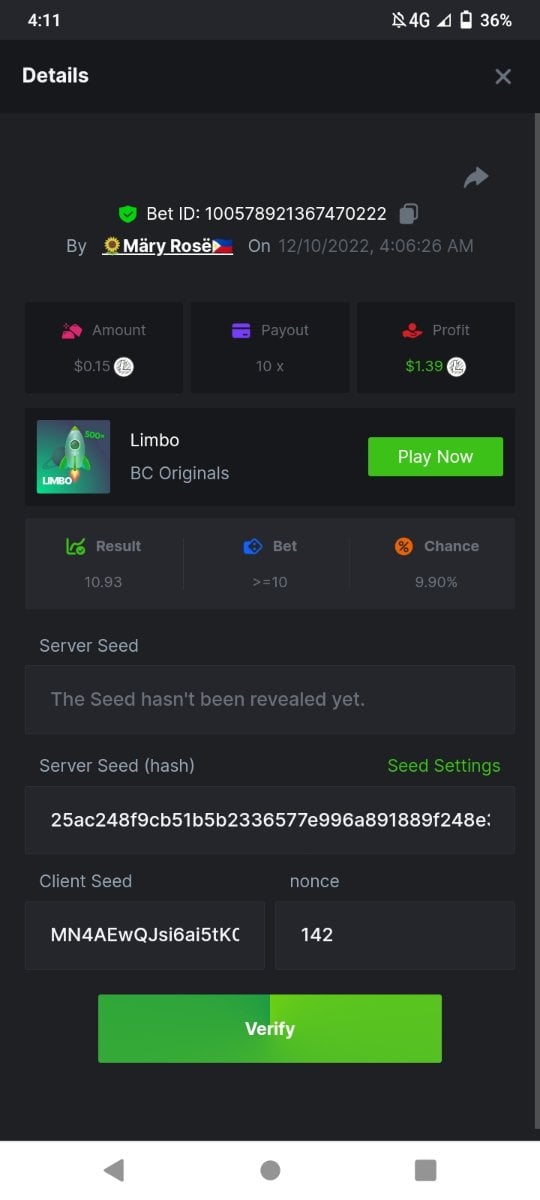Tap the Limbo rocket game thumbnail
The width and height of the screenshot is (540, 1200).
pos(73,456)
